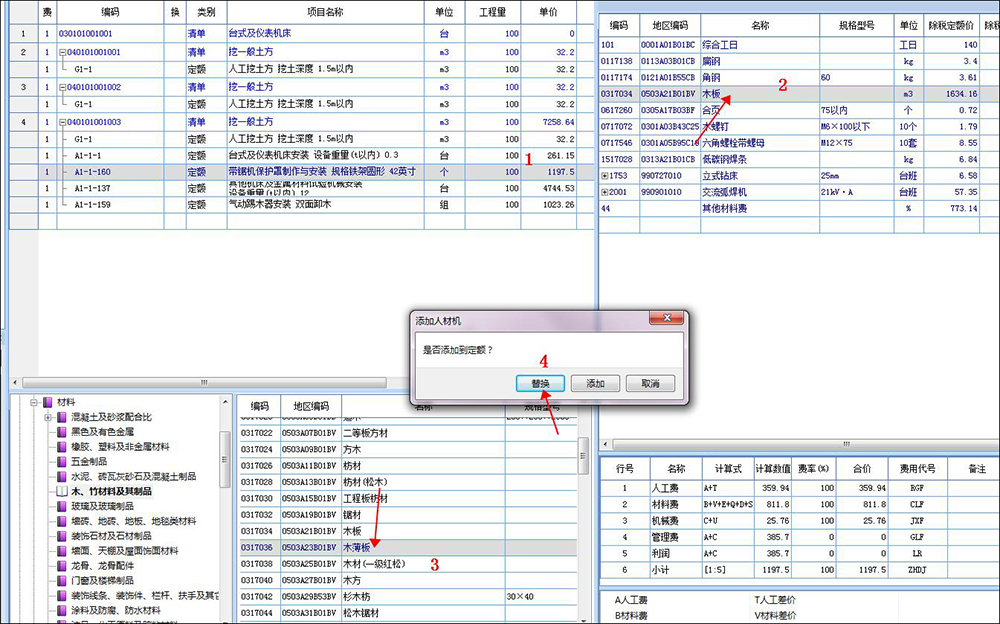This screenshot has height=624, width=1000.
Task: Click the book icon beside 龙骨、龙骨配件
Action: [x=62, y=566]
